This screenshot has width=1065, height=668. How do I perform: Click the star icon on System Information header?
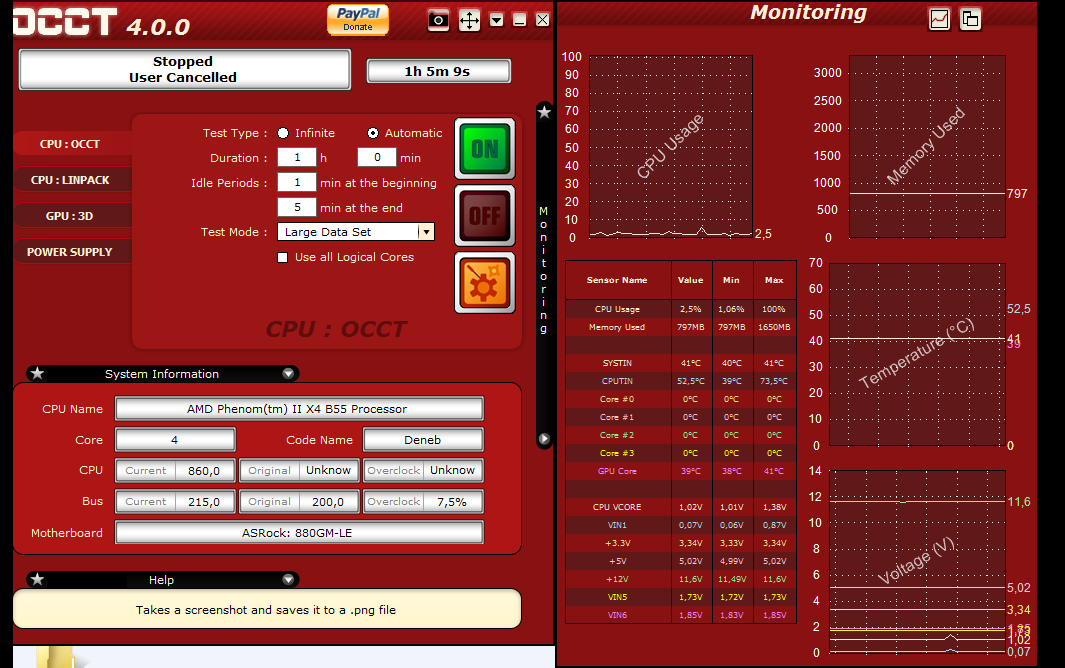[37, 373]
